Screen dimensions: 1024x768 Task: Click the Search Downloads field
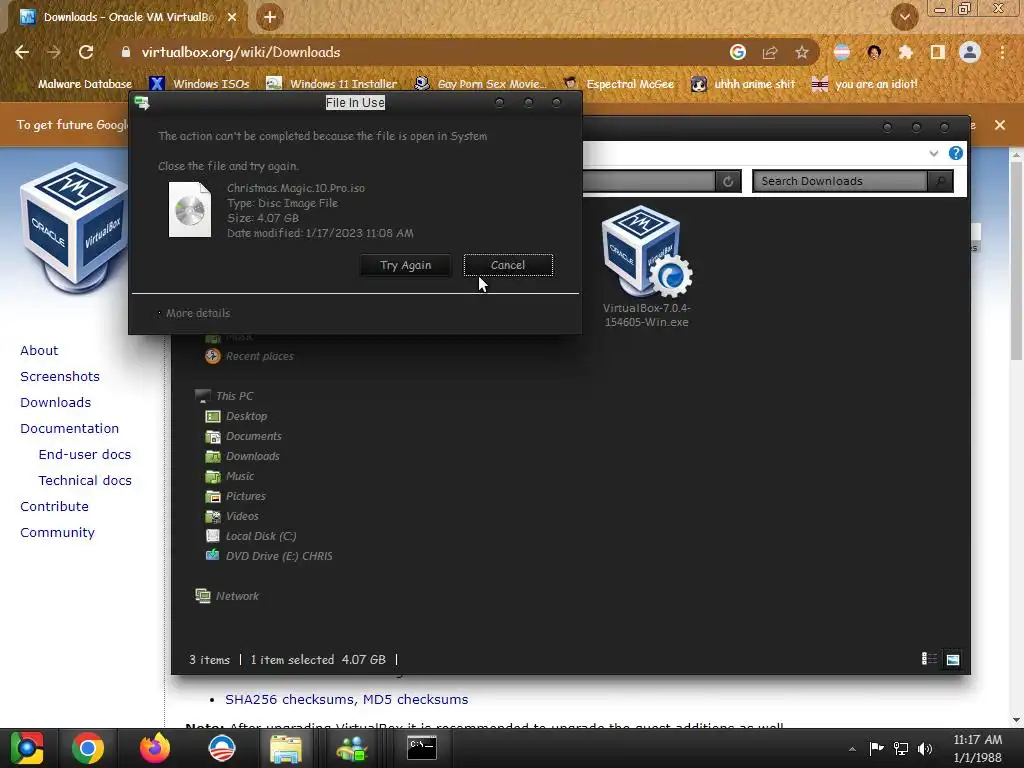pos(840,182)
